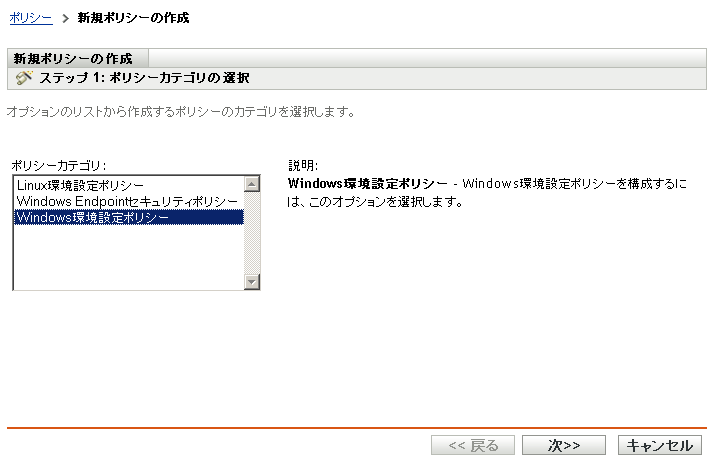Image resolution: width=719 pixels, height=463 pixels.
Task: Click the bold Windows環境設定ポリシー description title
Action: pos(368,184)
